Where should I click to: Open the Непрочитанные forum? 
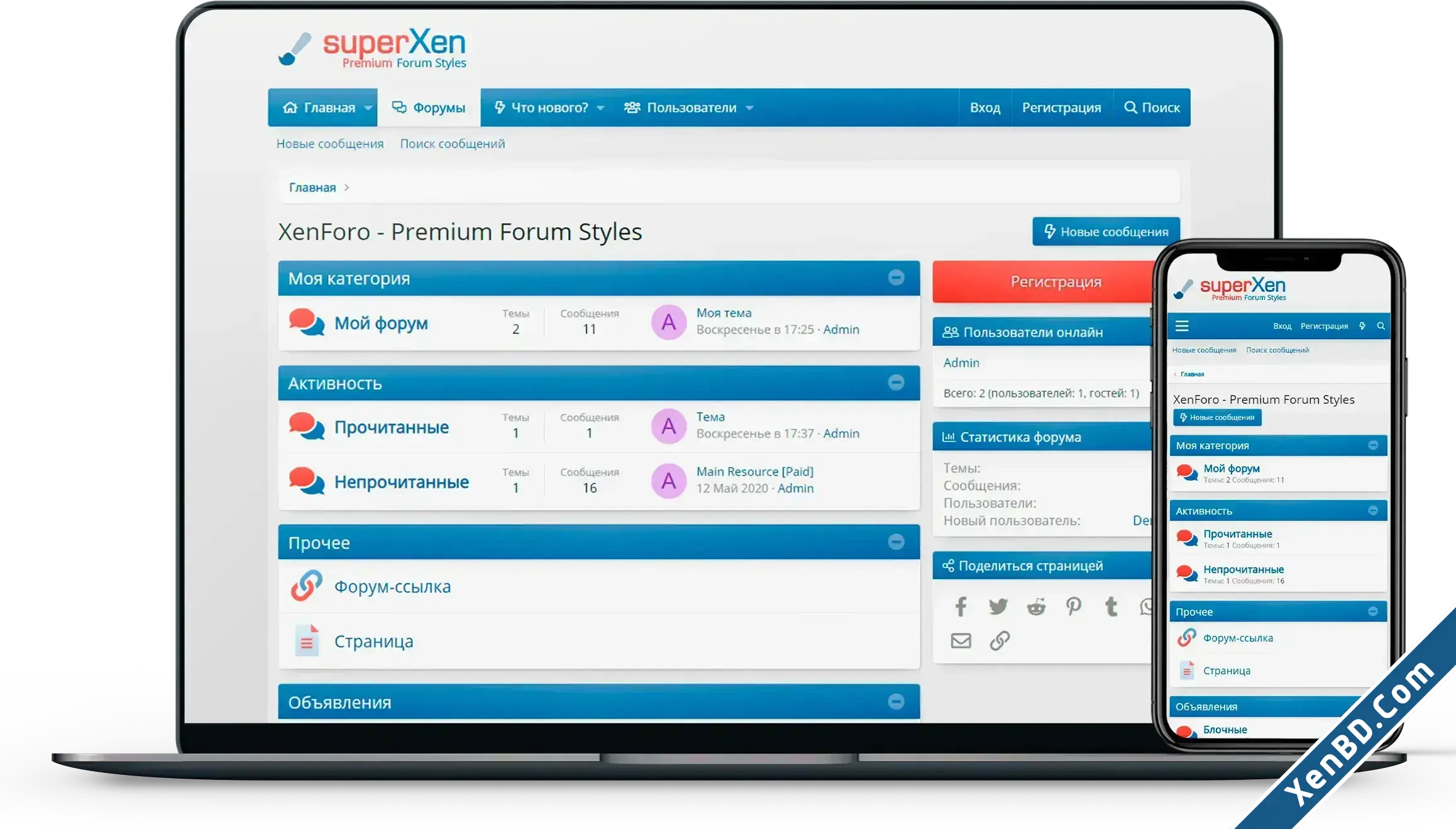pyautogui.click(x=402, y=482)
